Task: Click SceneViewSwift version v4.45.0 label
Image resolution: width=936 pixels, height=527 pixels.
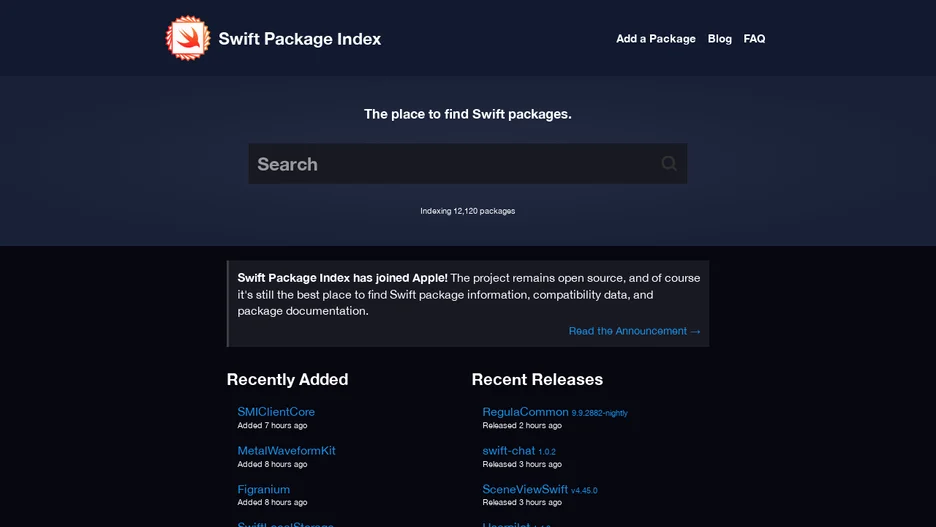Action: tap(584, 491)
